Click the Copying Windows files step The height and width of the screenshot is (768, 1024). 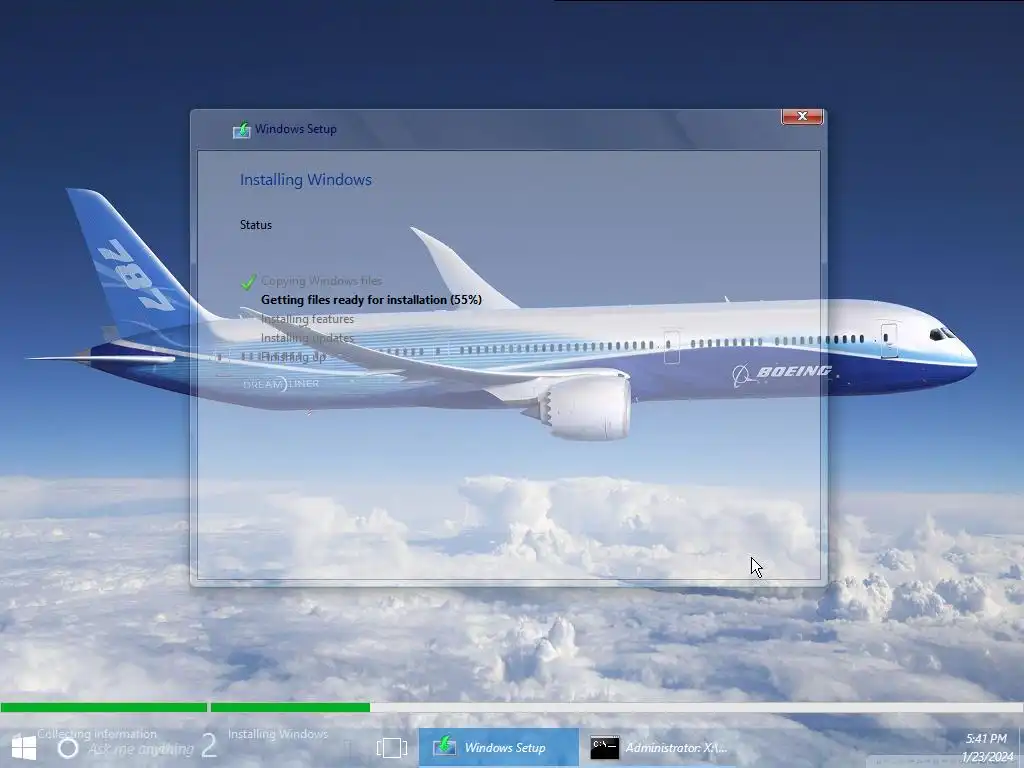point(321,281)
